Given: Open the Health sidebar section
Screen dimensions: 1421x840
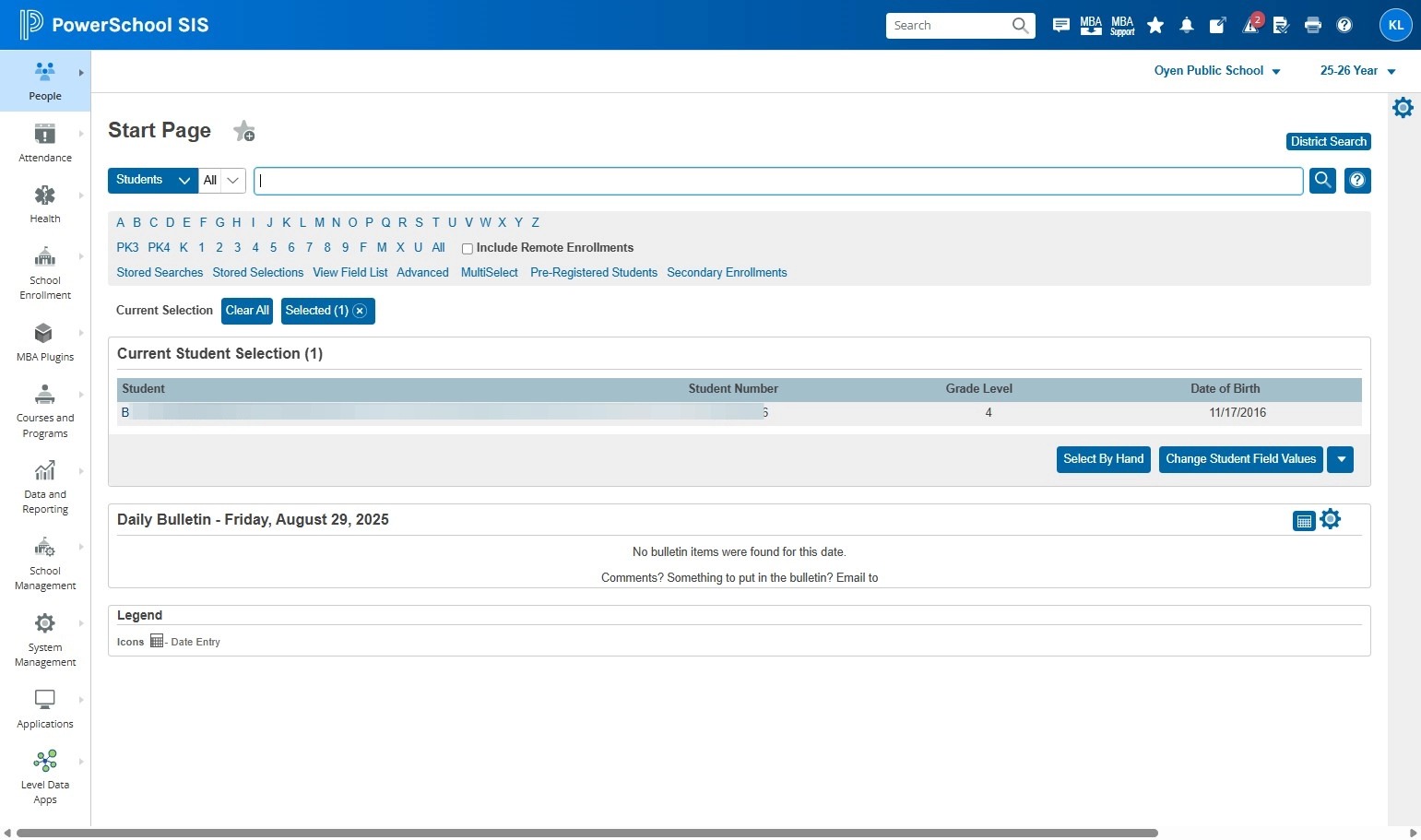Looking at the screenshot, I should point(44,205).
